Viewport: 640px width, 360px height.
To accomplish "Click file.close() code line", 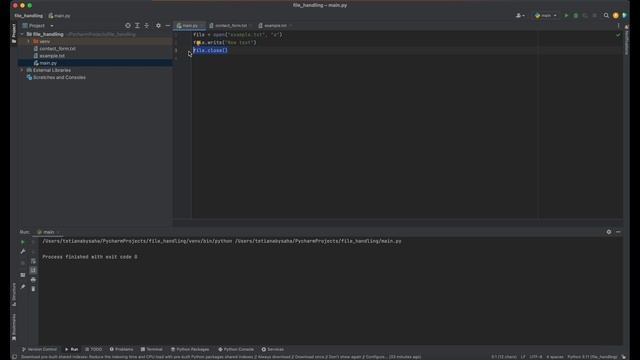I will click(210, 50).
